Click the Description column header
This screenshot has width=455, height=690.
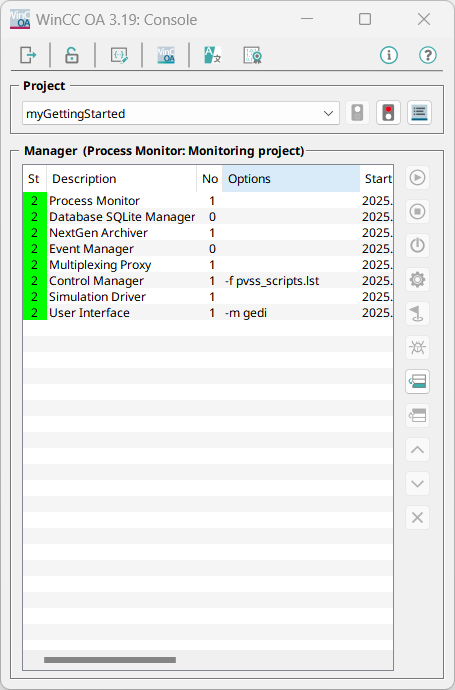121,179
